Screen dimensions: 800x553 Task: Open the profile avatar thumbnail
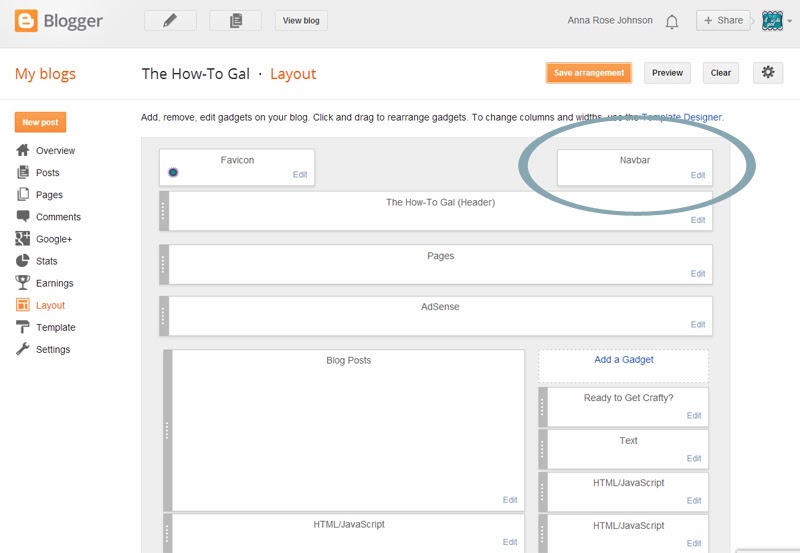(772, 21)
